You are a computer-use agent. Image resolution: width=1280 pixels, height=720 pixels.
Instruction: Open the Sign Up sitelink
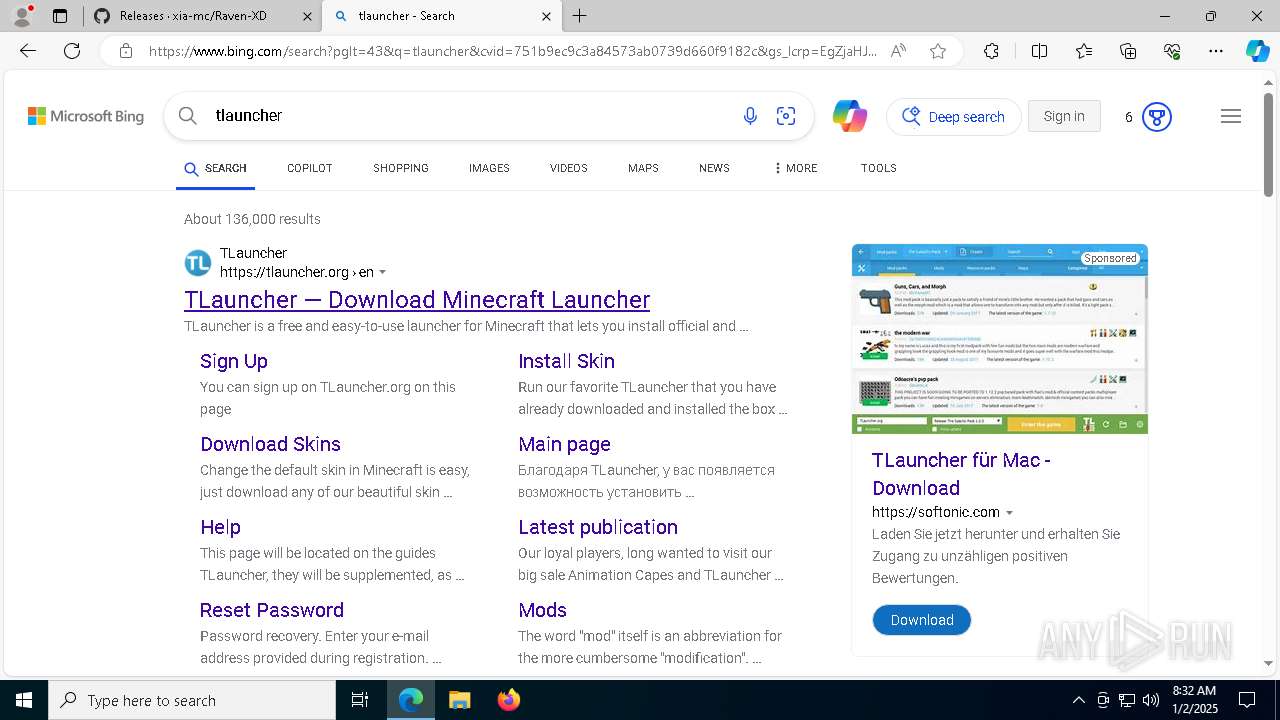[234, 361]
